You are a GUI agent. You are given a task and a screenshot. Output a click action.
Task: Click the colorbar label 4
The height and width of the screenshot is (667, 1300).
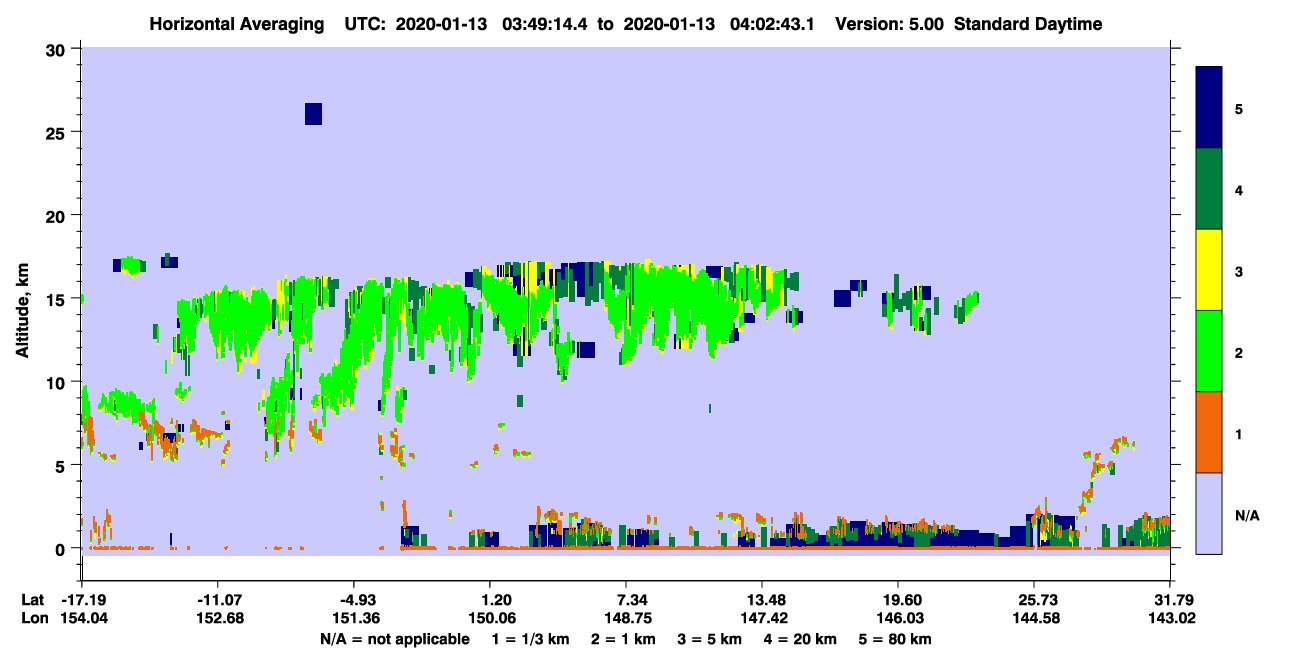[x=1239, y=189]
